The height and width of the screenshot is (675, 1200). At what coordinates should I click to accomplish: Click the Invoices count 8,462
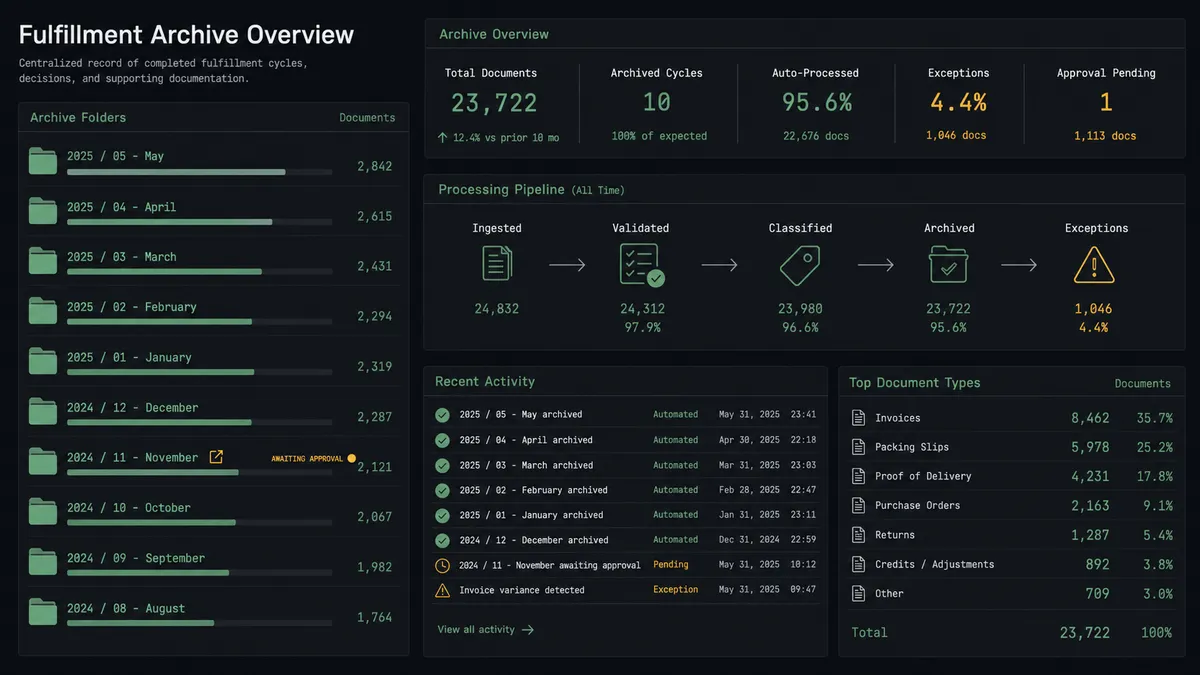[1090, 418]
